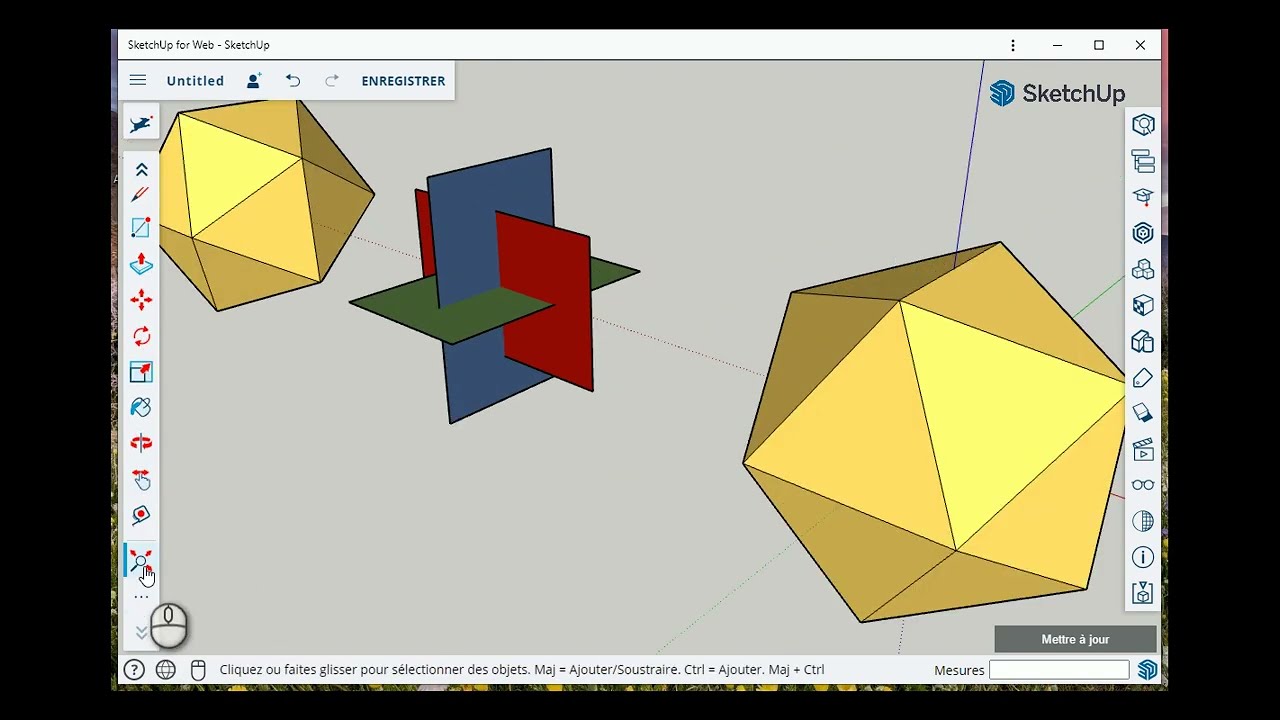Screen dimensions: 1280x720
Task: Click the SketchUp logo beside Mesures field
Action: [1147, 670]
